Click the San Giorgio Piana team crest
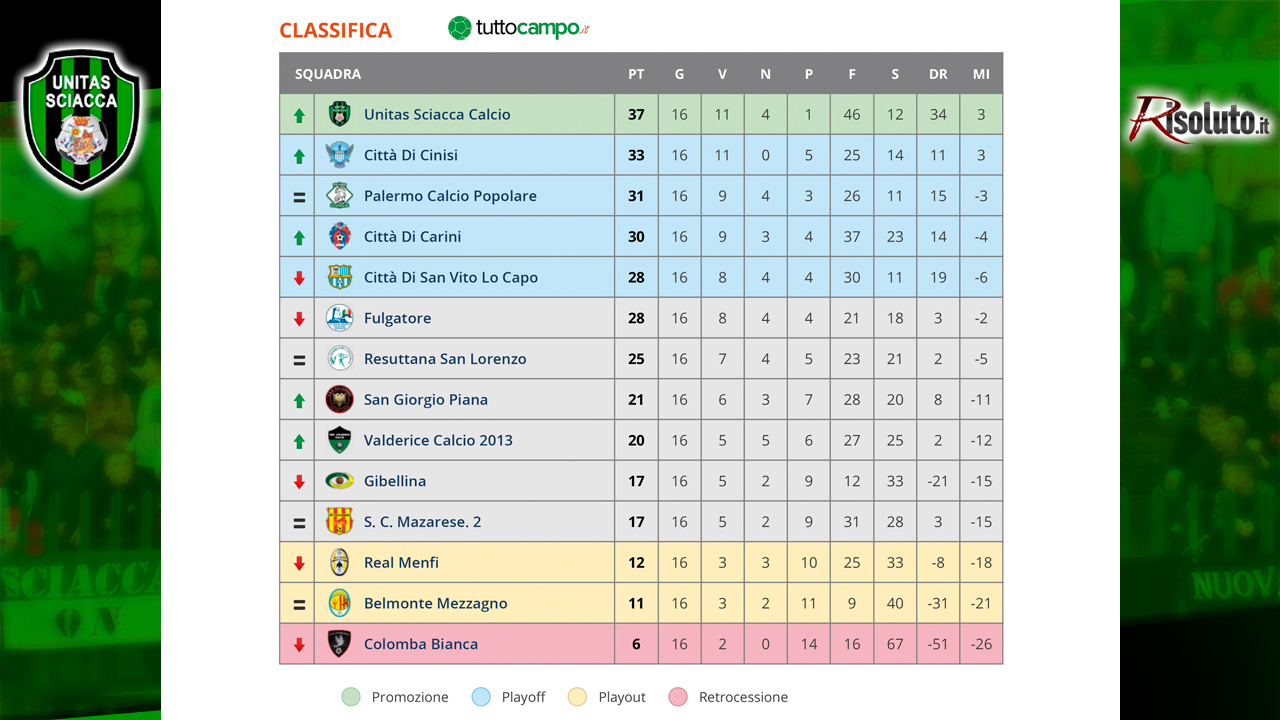The image size is (1280, 720). click(x=339, y=399)
